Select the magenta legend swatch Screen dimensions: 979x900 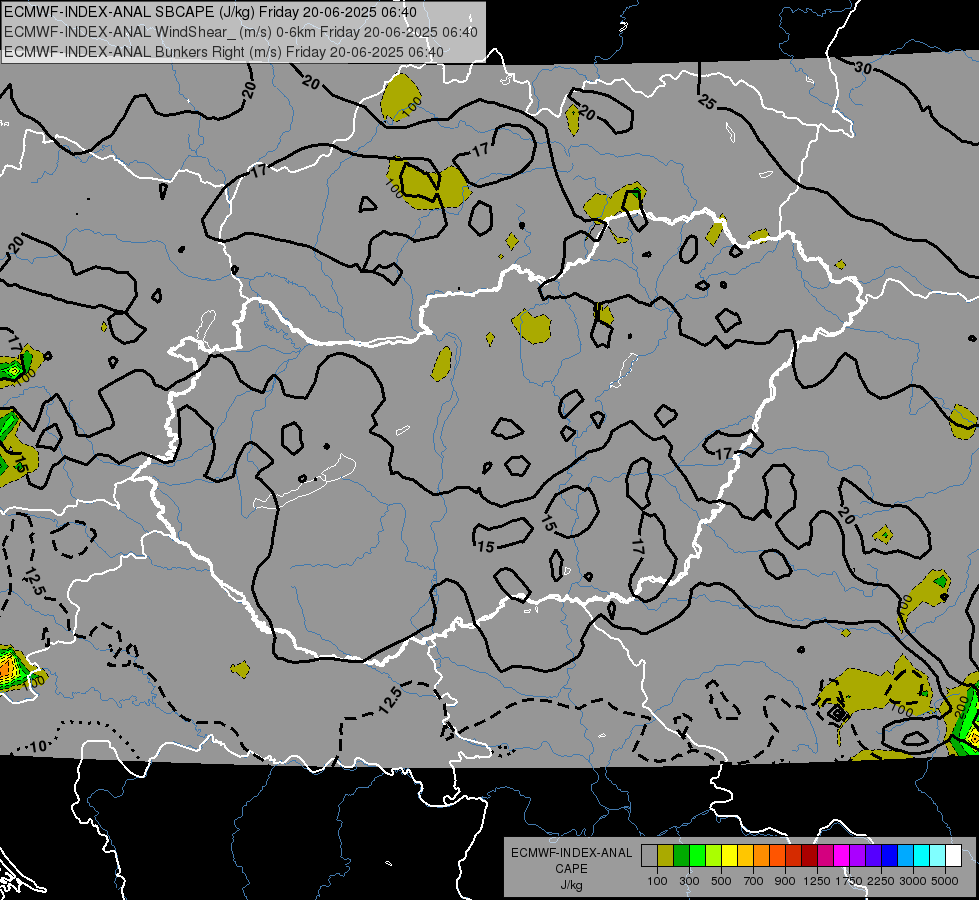tap(842, 855)
